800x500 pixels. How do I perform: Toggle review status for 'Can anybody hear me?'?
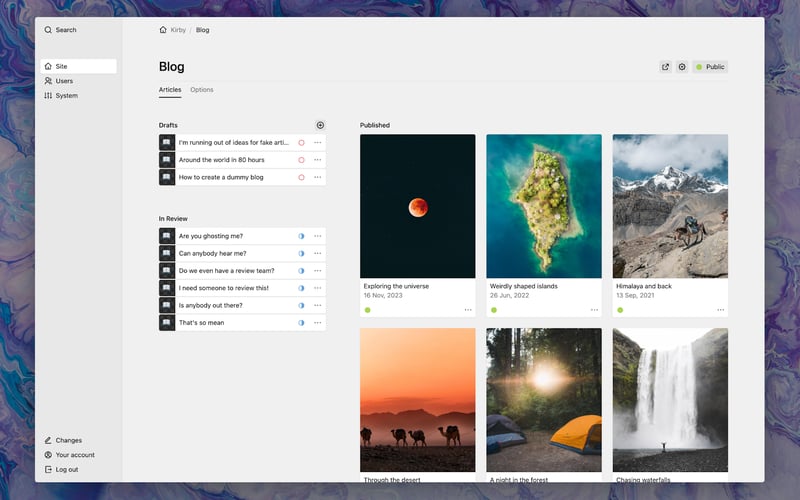302,254
